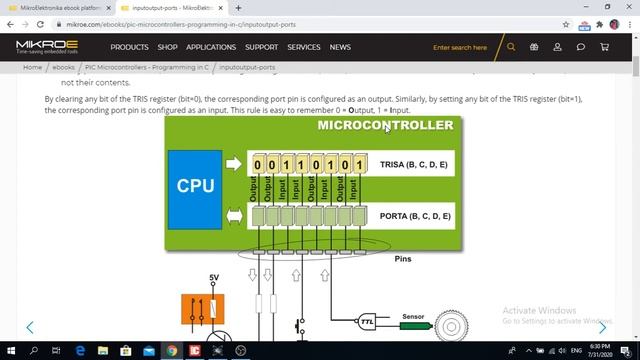The height and width of the screenshot is (360, 640).
Task: Switch to MikroElektronika ebook platform tab
Action: [x=60, y=8]
